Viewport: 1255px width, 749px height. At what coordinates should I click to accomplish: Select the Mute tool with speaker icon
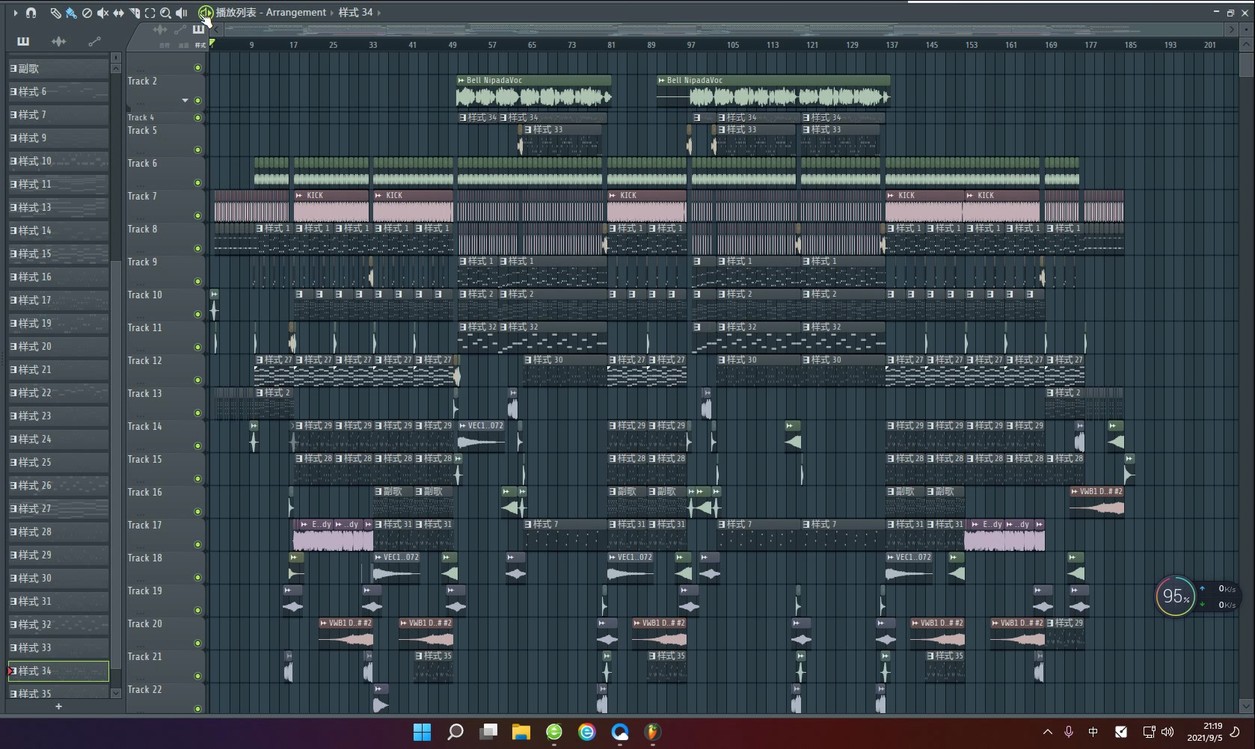tap(102, 13)
